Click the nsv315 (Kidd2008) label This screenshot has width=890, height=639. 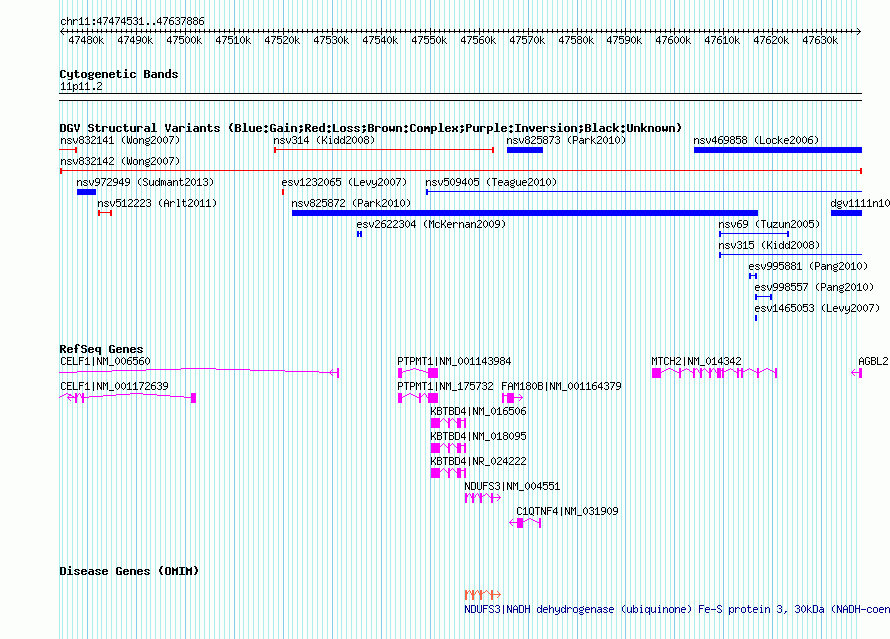[769, 245]
